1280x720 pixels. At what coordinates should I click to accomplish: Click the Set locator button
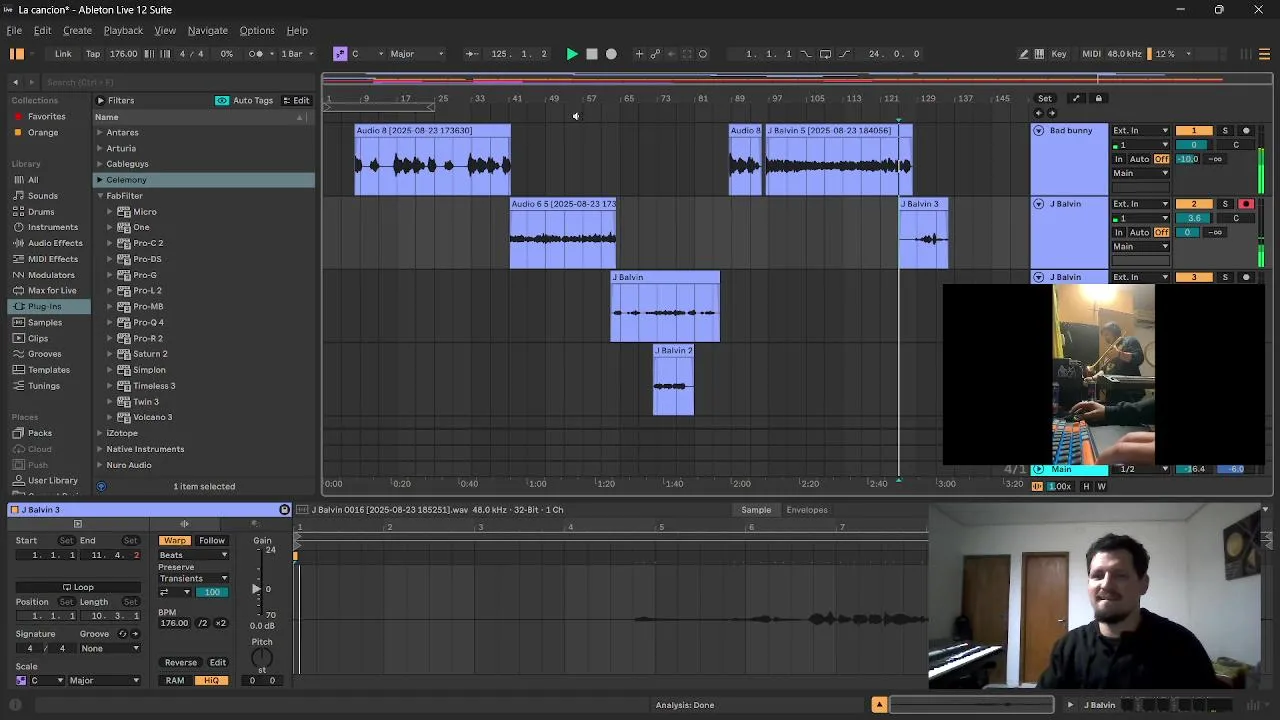[1044, 98]
